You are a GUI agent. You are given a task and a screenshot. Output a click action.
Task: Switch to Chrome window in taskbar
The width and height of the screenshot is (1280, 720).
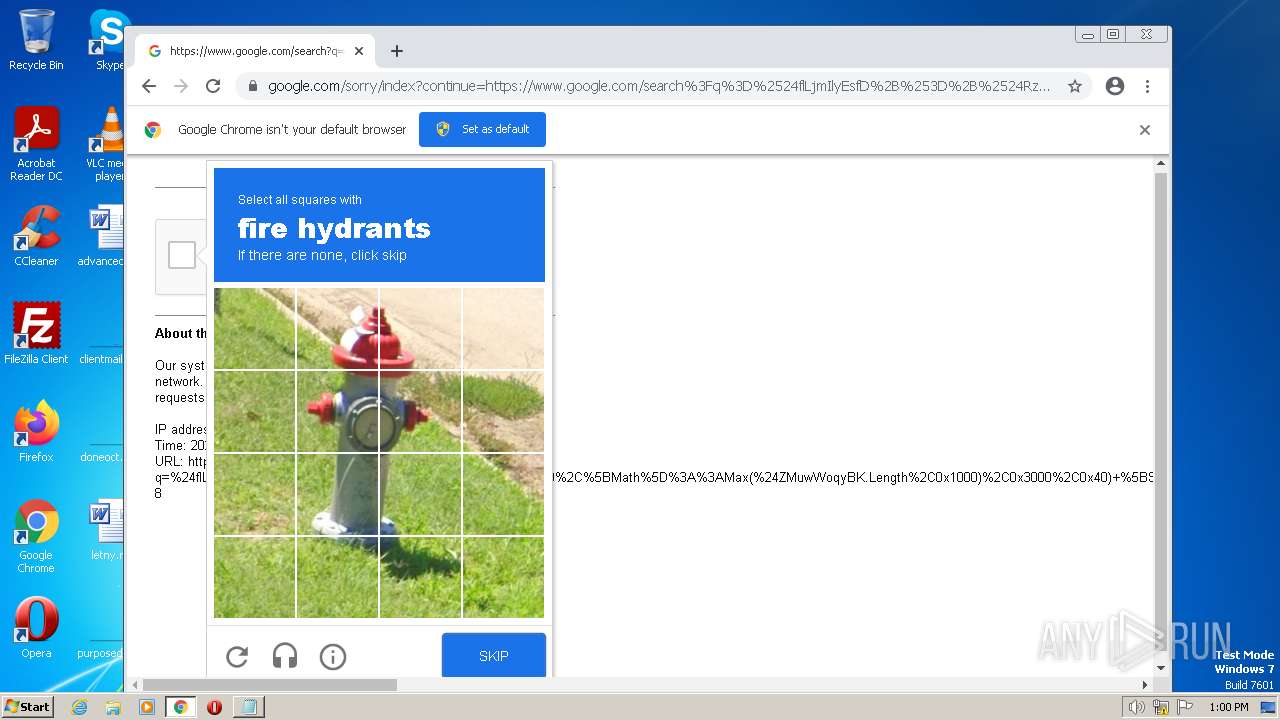(181, 707)
